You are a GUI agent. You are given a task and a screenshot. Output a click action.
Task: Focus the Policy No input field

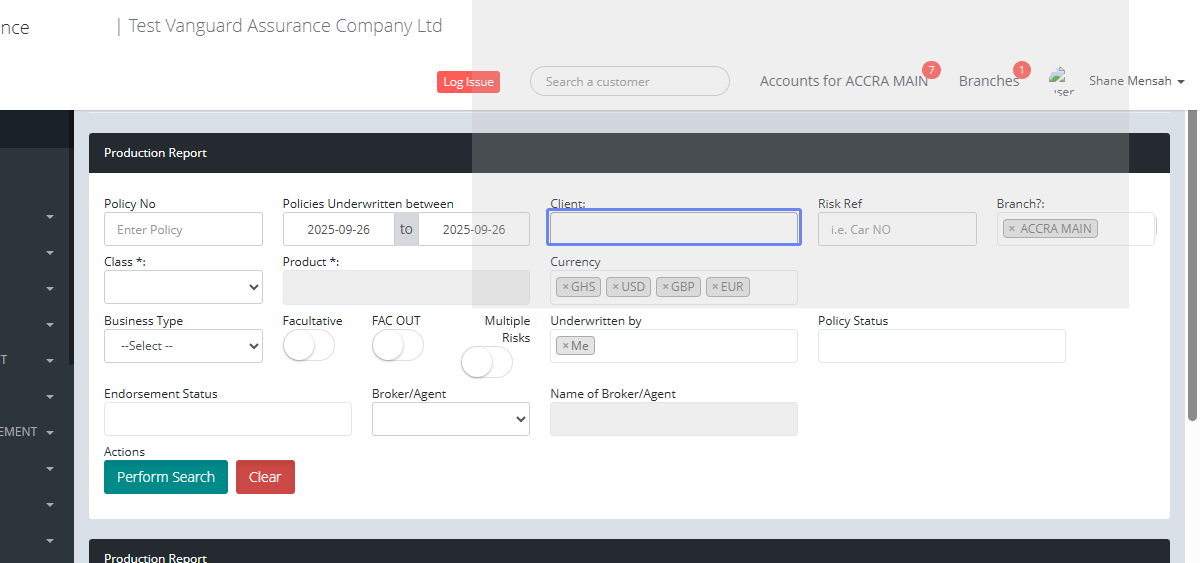click(x=183, y=229)
